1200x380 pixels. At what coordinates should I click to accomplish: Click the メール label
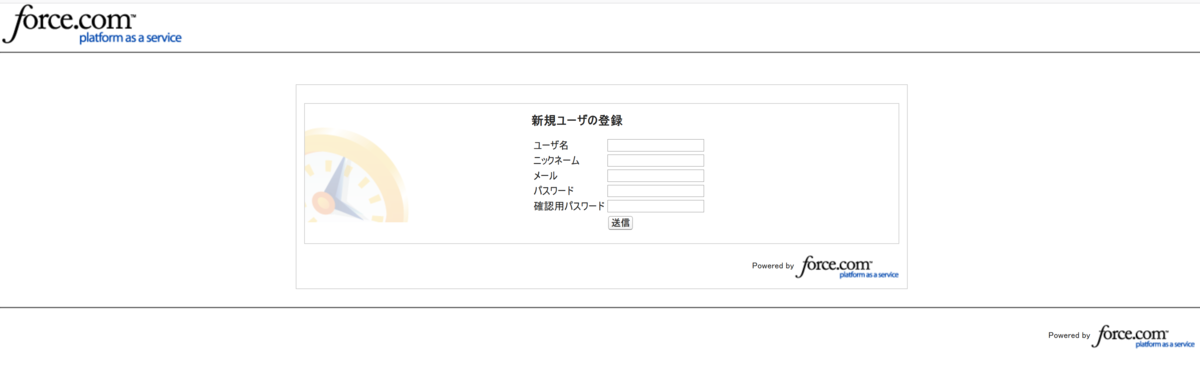coord(545,176)
